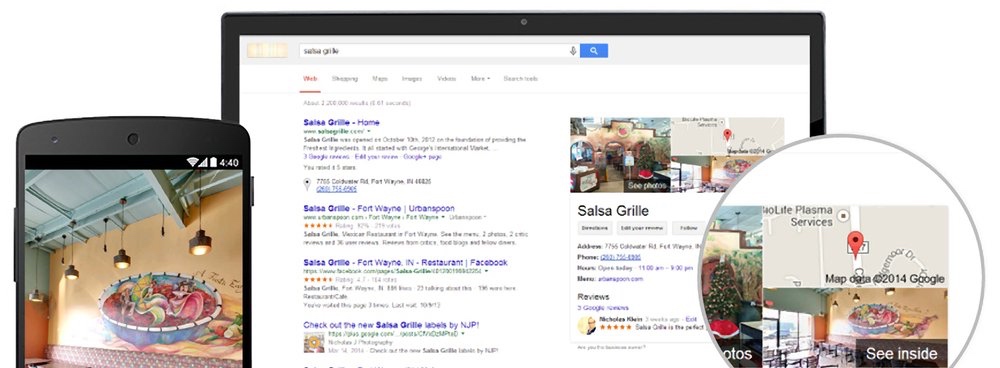Click the Google logo in search header

pos(267,50)
